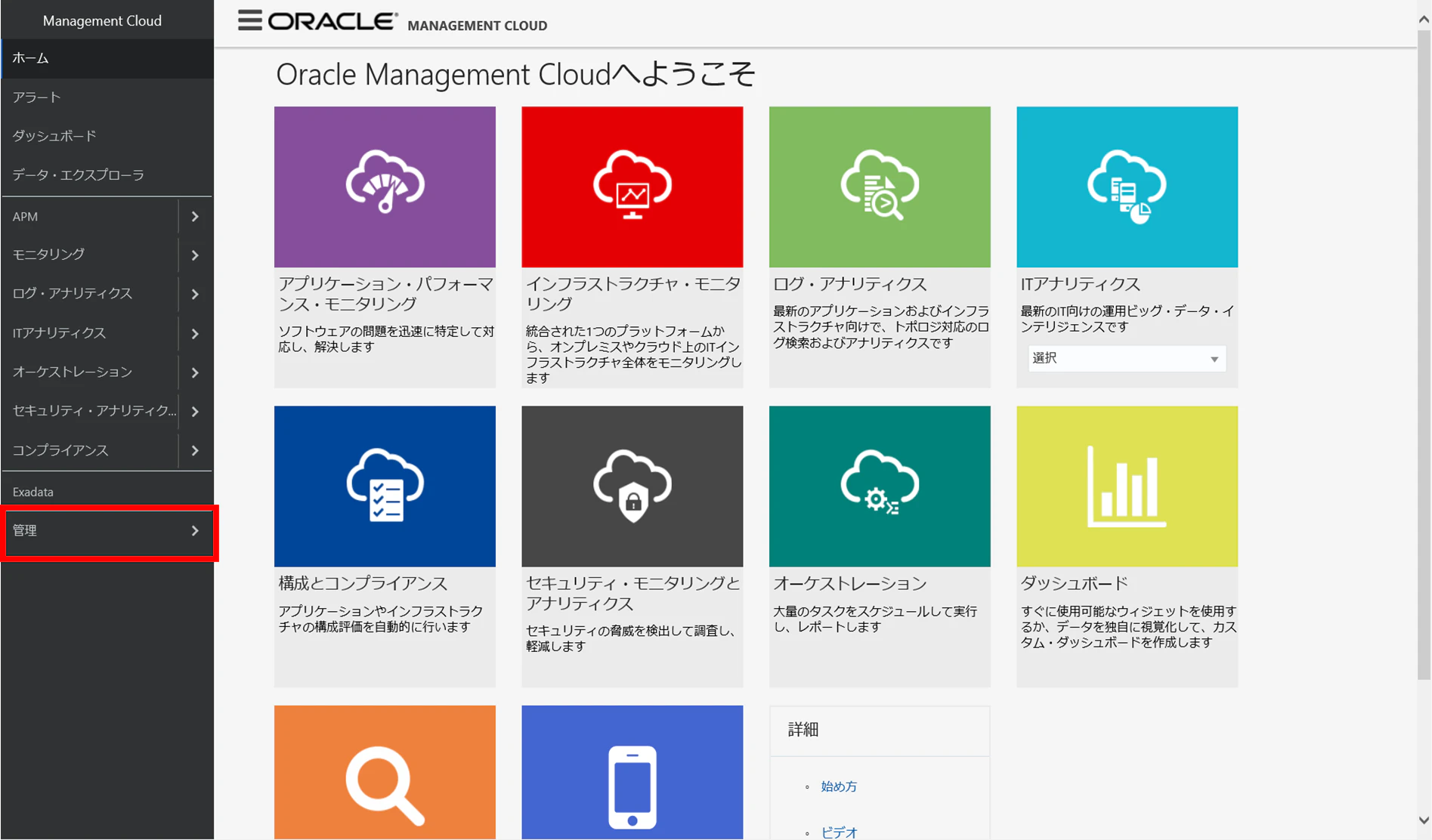Screen dimensions: 1432x840
Task: Select ダッシュボード in the sidebar
Action: [107, 136]
